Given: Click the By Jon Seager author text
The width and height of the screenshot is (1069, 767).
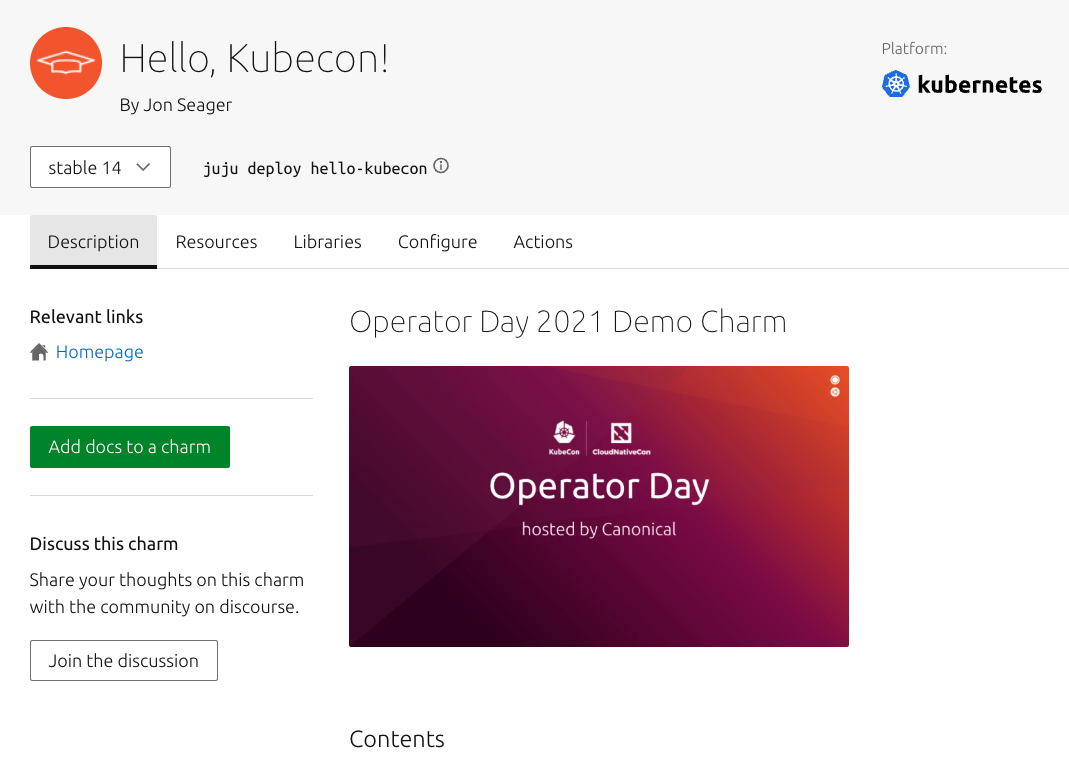Looking at the screenshot, I should point(176,103).
